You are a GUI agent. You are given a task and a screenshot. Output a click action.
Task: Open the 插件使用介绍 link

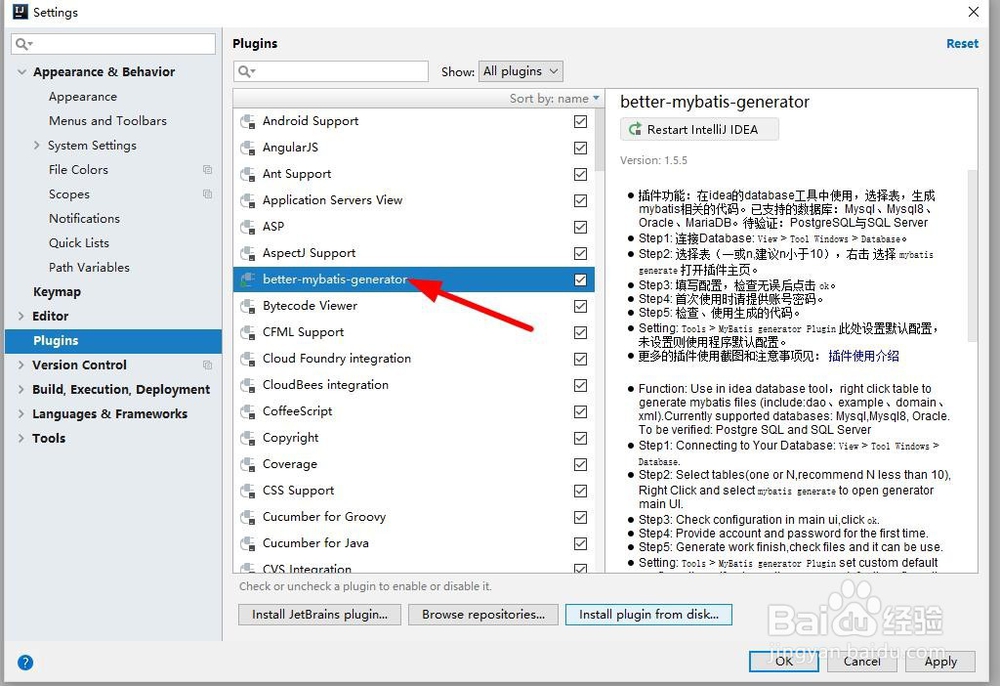(x=864, y=356)
